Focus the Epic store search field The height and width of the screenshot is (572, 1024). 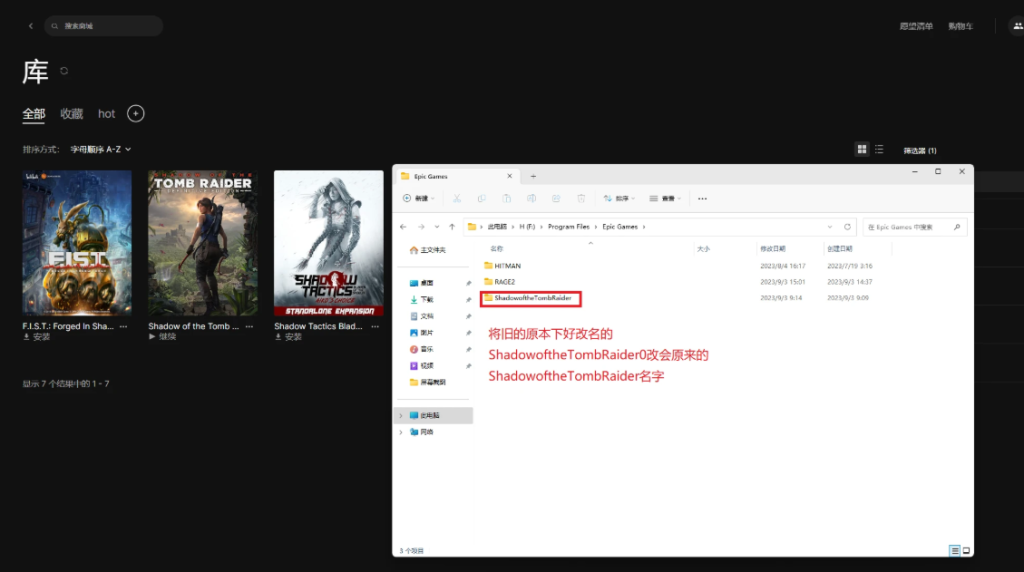pyautogui.click(x=104, y=26)
